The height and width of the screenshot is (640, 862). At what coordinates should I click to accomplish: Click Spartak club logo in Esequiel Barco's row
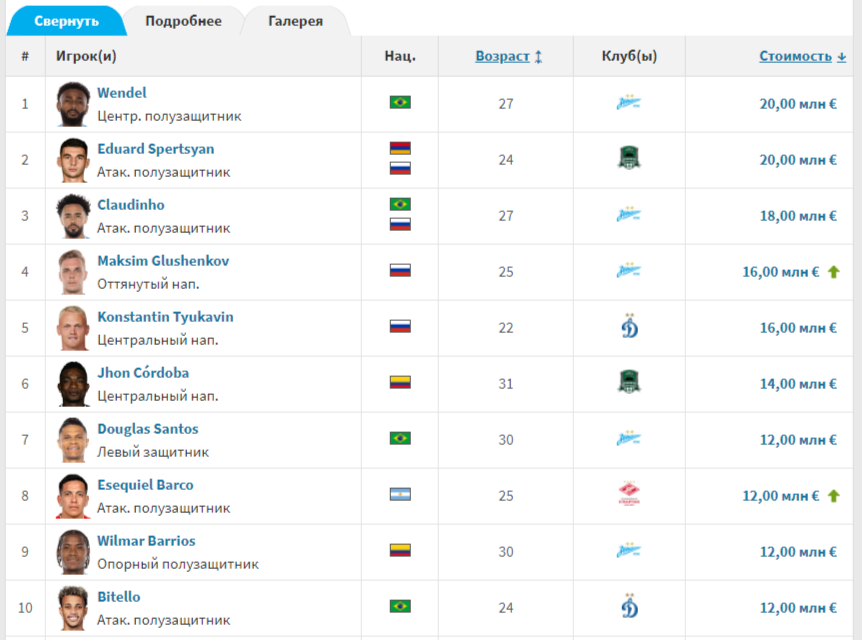coord(628,495)
